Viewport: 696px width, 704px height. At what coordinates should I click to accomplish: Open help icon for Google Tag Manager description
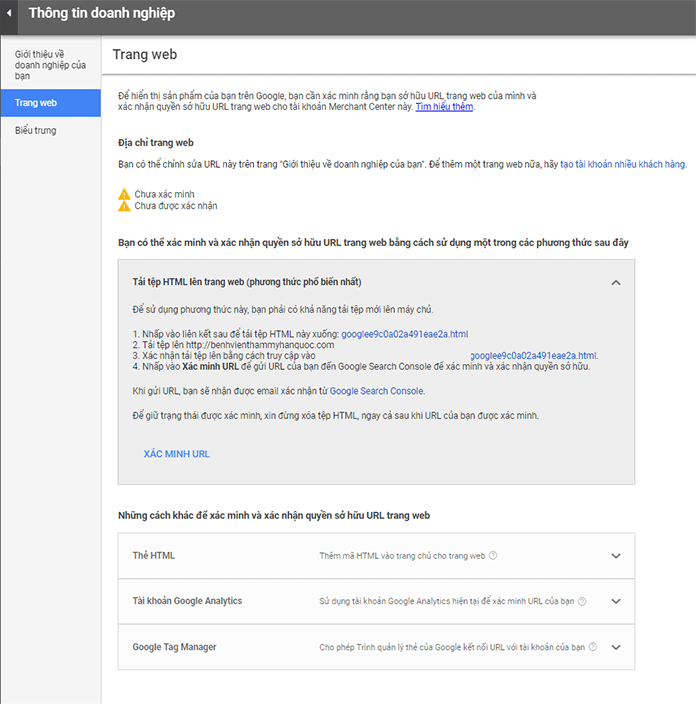(593, 647)
